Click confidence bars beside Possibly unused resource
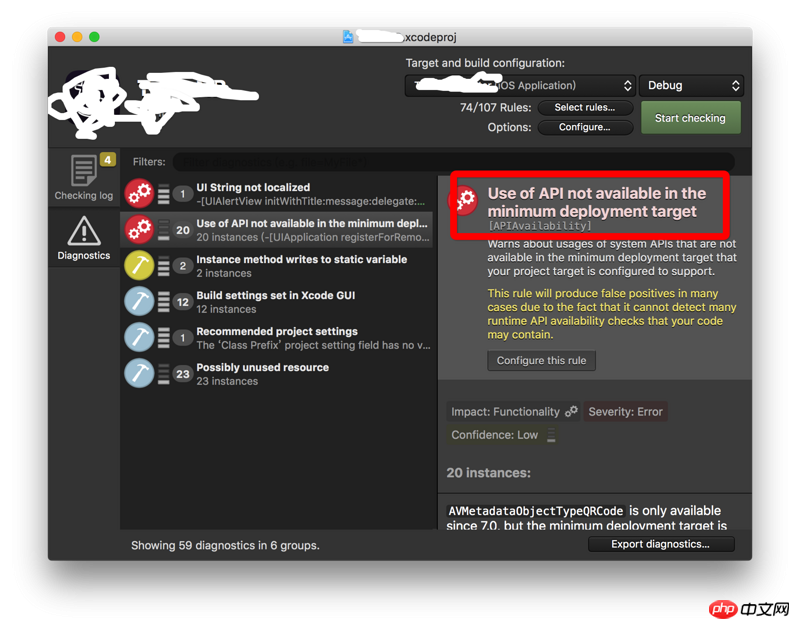800x629 pixels. 163,374
